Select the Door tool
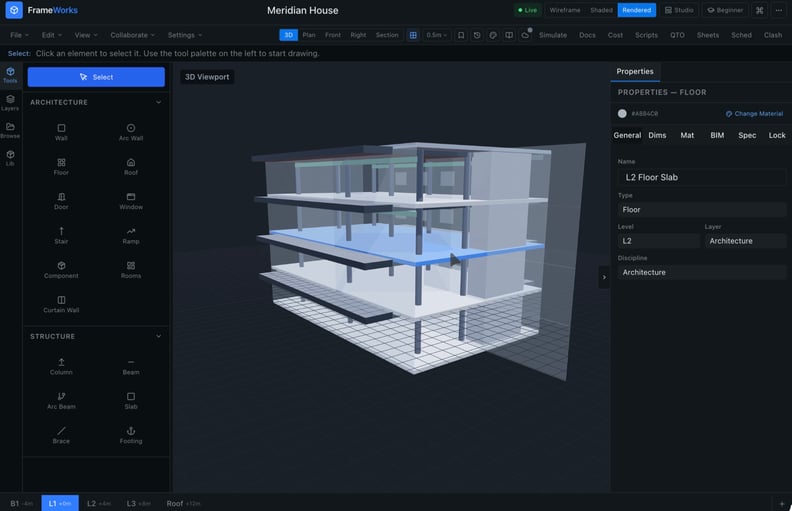Screen dimensions: 792x511 [61, 201]
